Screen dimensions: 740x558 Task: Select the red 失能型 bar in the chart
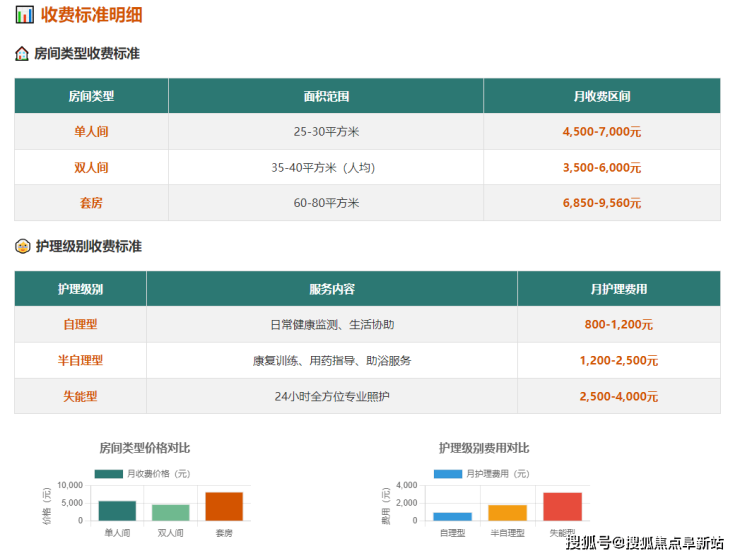562,506
